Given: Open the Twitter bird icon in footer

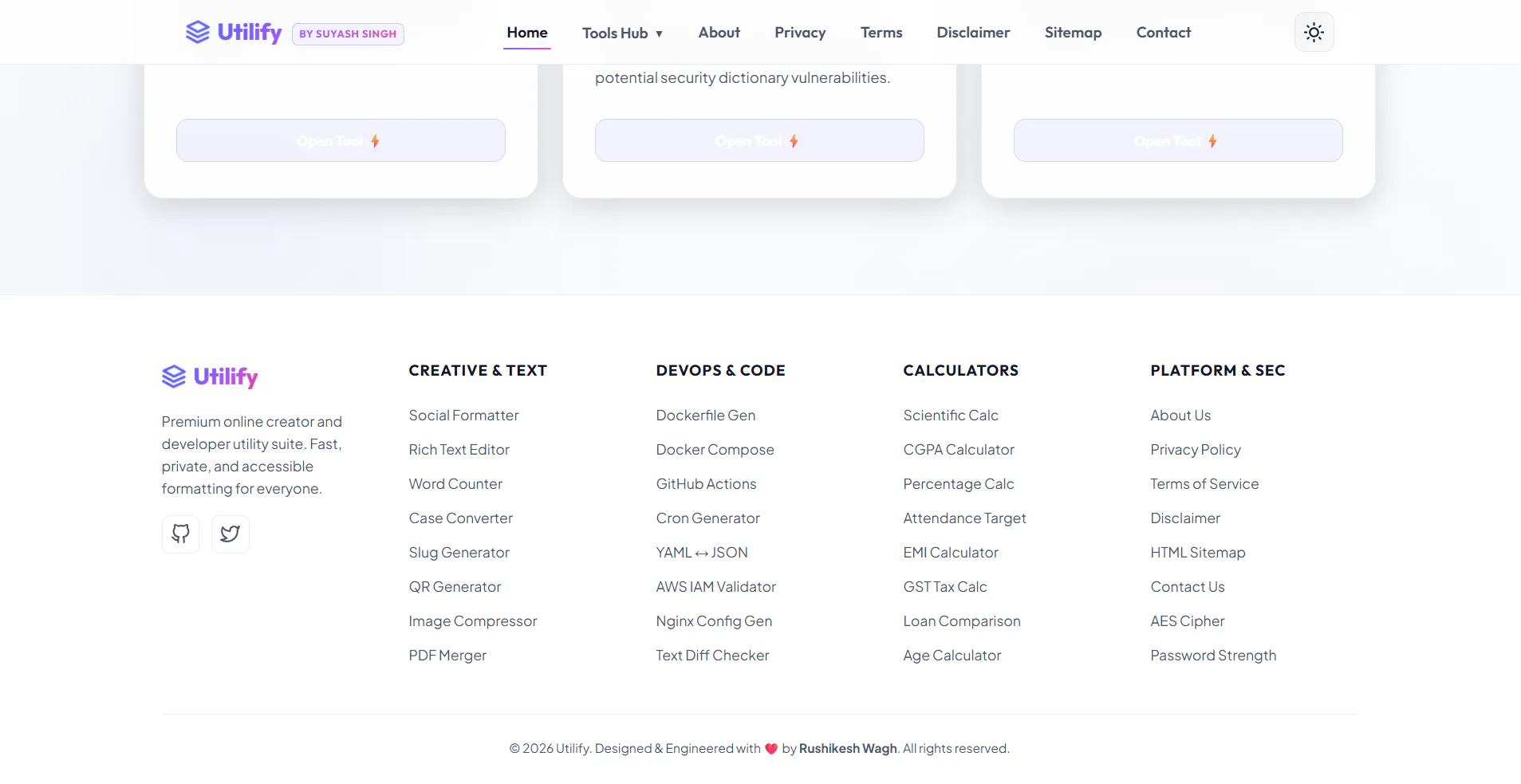Looking at the screenshot, I should (x=231, y=534).
